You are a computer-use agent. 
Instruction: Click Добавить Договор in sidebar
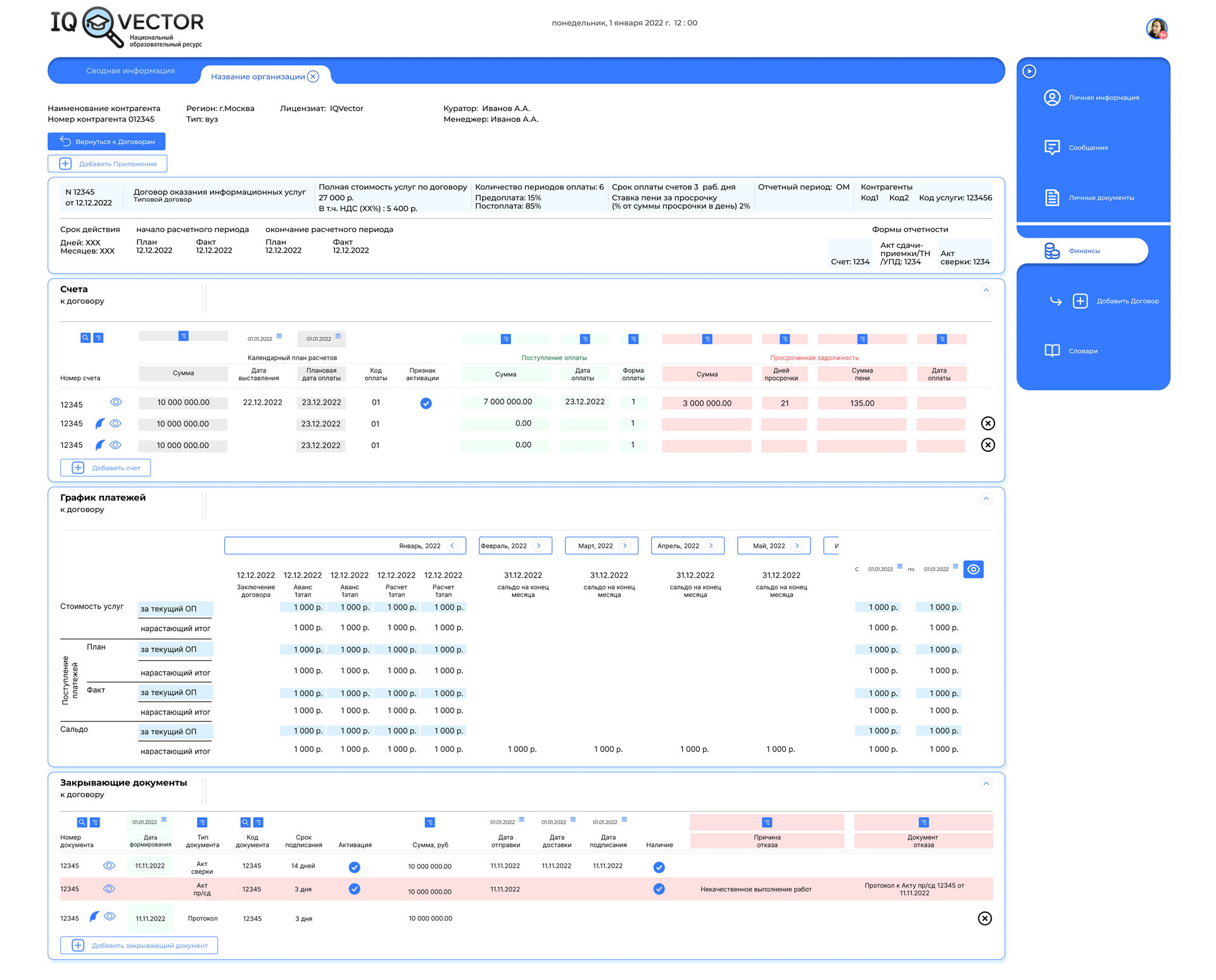1115,301
